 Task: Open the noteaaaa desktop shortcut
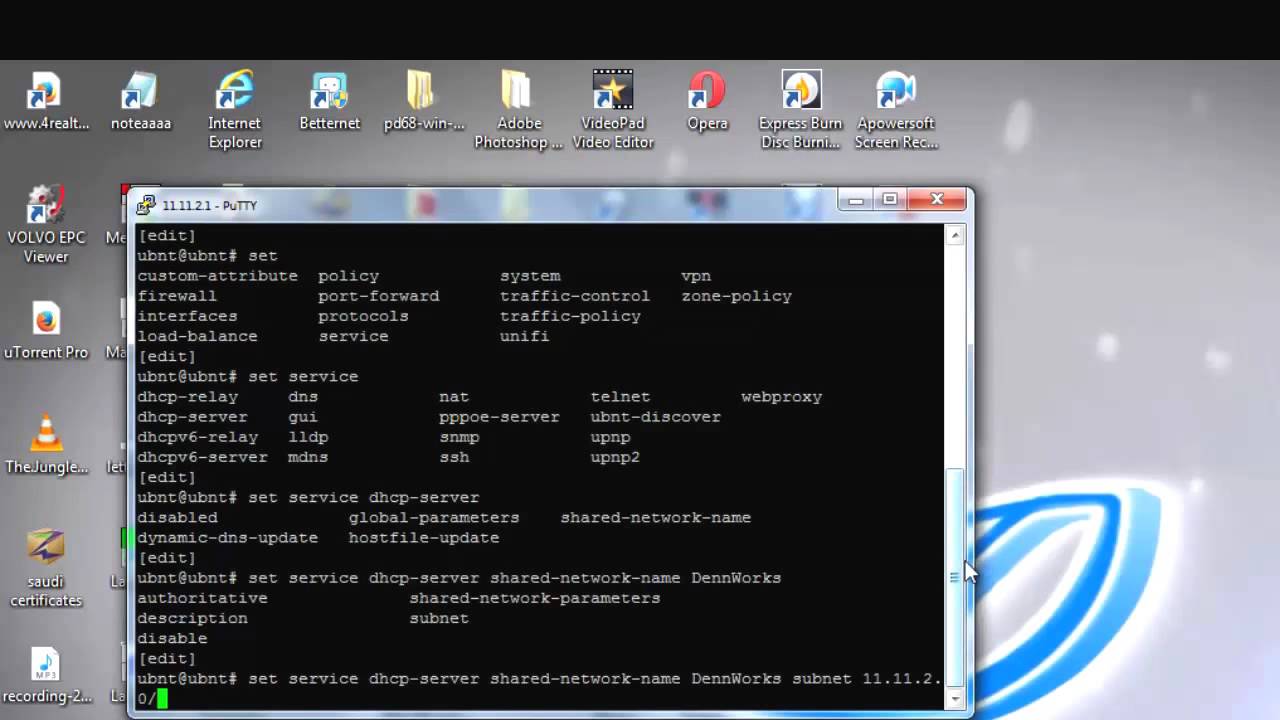tap(140, 101)
